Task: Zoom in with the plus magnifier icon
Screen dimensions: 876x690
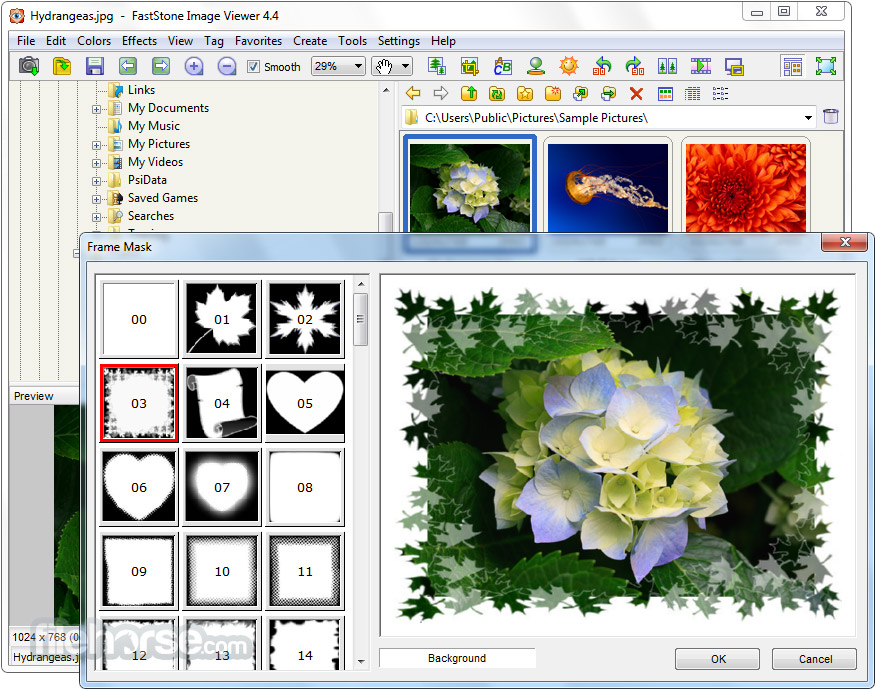Action: click(x=194, y=66)
